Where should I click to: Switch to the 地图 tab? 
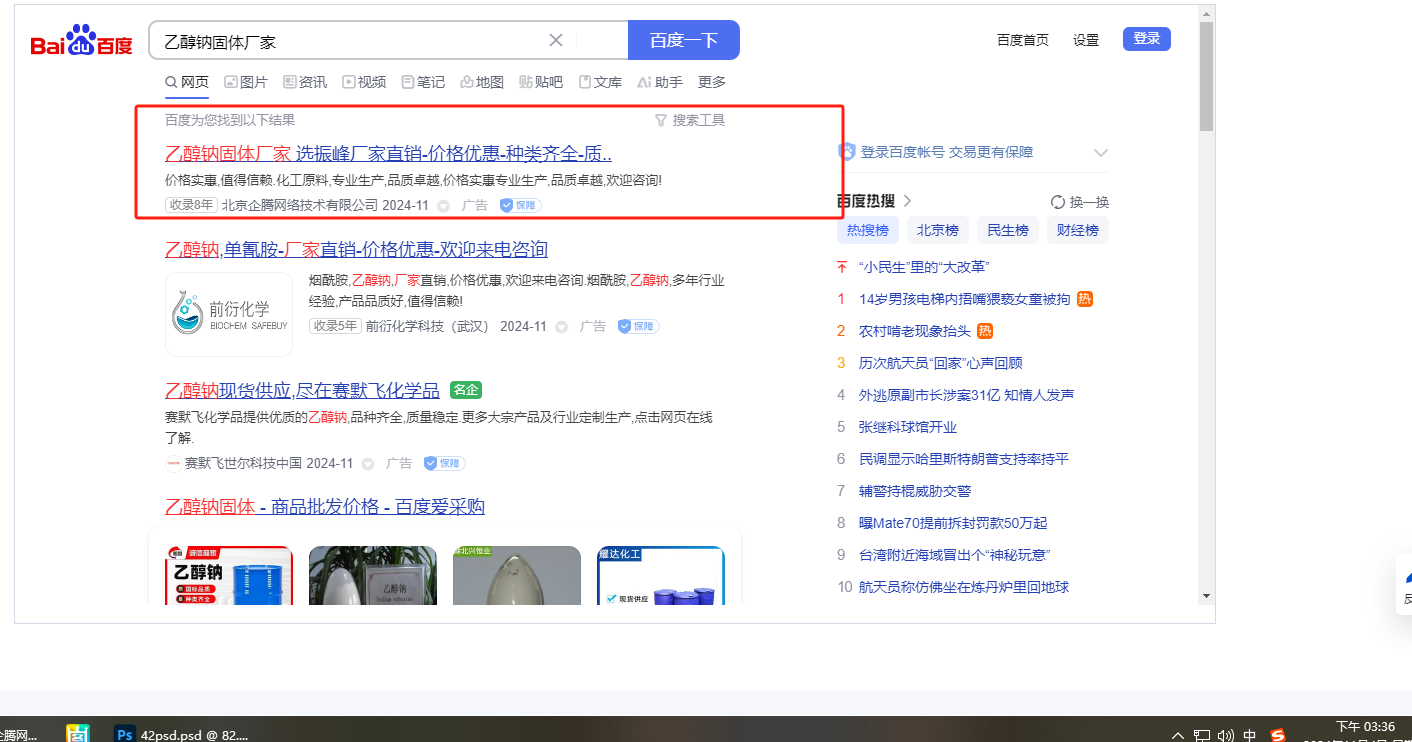click(x=482, y=82)
